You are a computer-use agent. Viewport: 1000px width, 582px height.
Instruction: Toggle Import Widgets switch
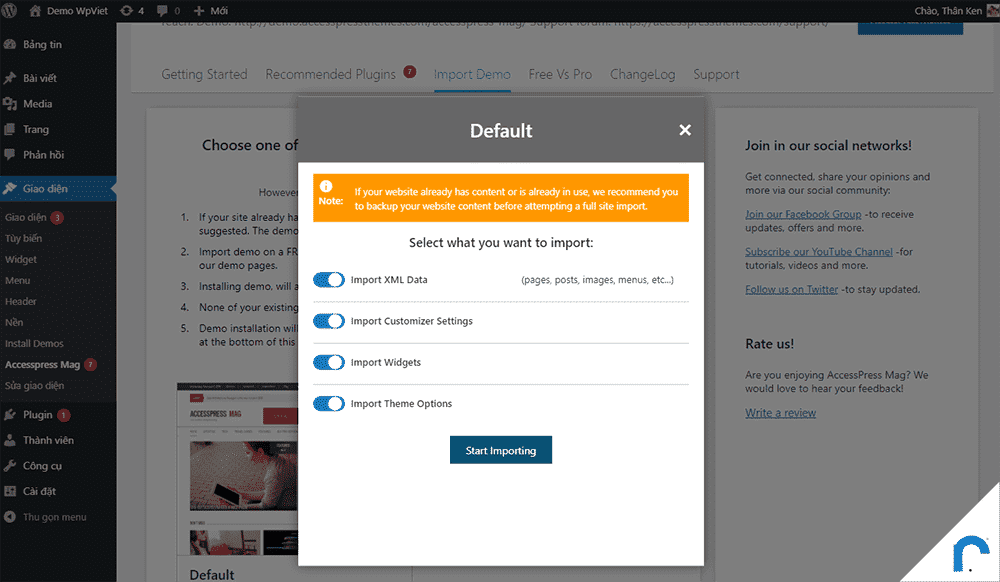[x=328, y=362]
